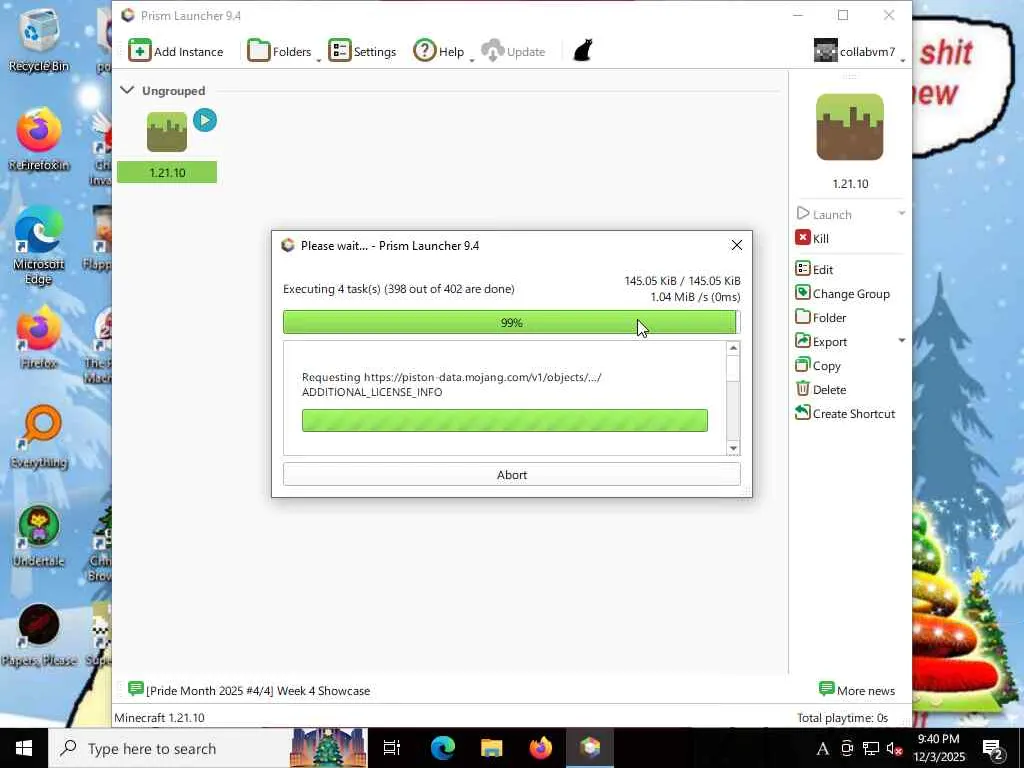Viewport: 1024px width, 768px height.
Task: Click the Type here to search box
Action: point(208,748)
